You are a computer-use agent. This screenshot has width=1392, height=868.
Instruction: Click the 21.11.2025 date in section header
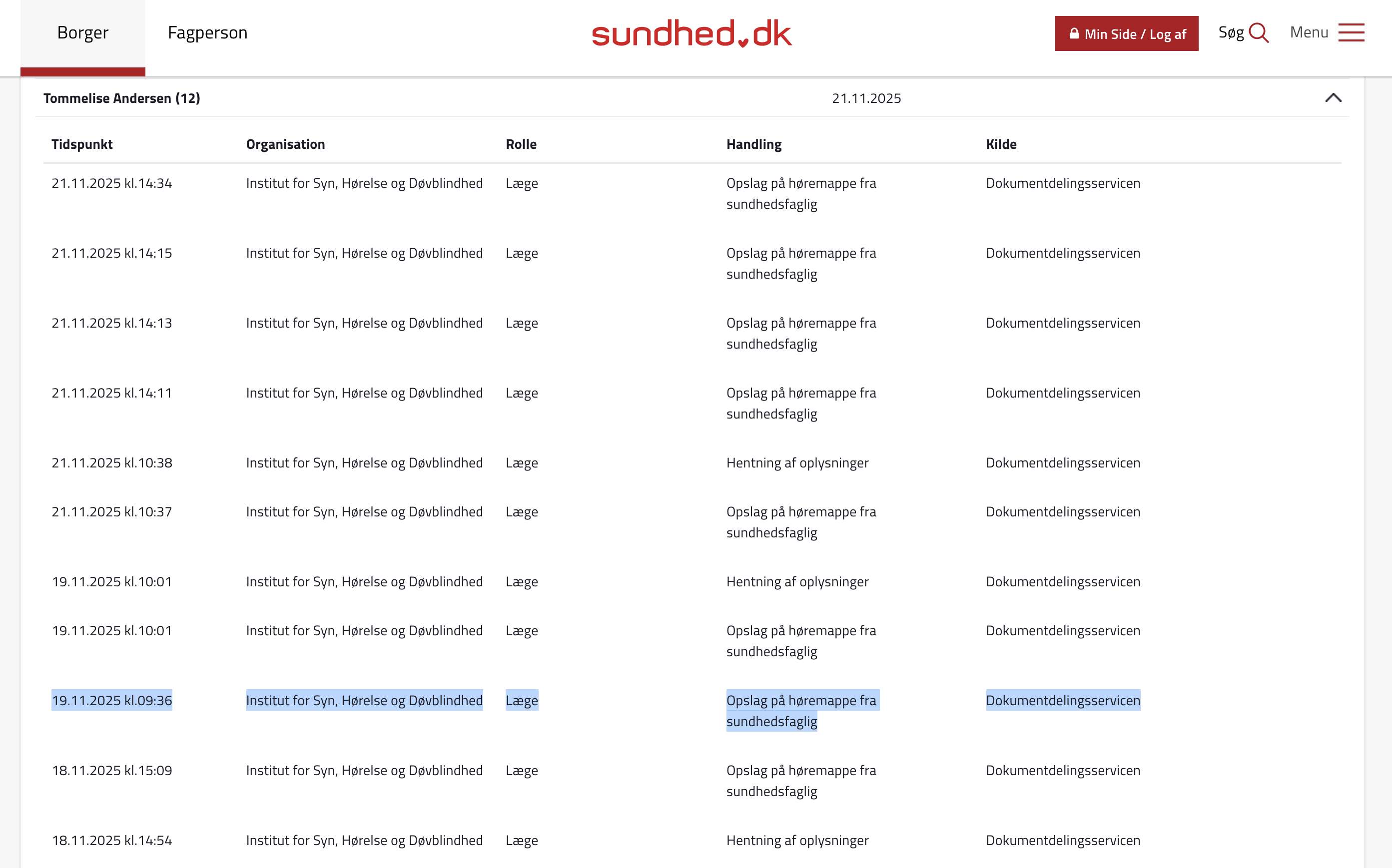pos(866,98)
